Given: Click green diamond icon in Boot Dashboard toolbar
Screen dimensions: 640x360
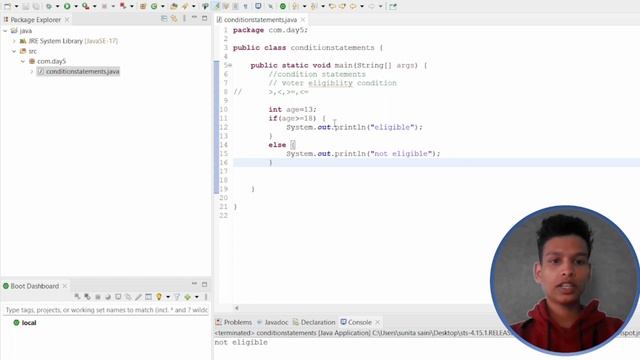Looking at the screenshot, I should coord(188,297).
